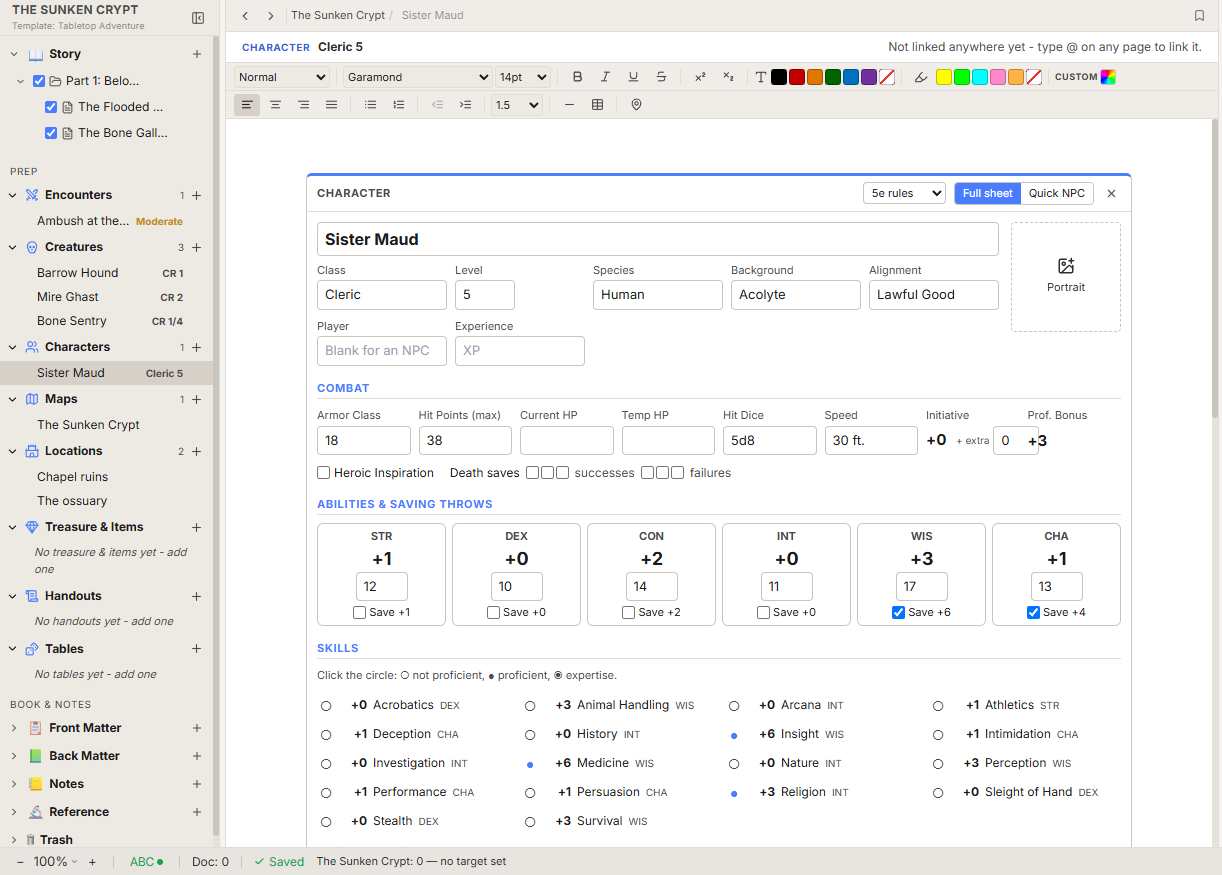Insert map pin location
This screenshot has height=875, width=1222.
click(x=636, y=105)
